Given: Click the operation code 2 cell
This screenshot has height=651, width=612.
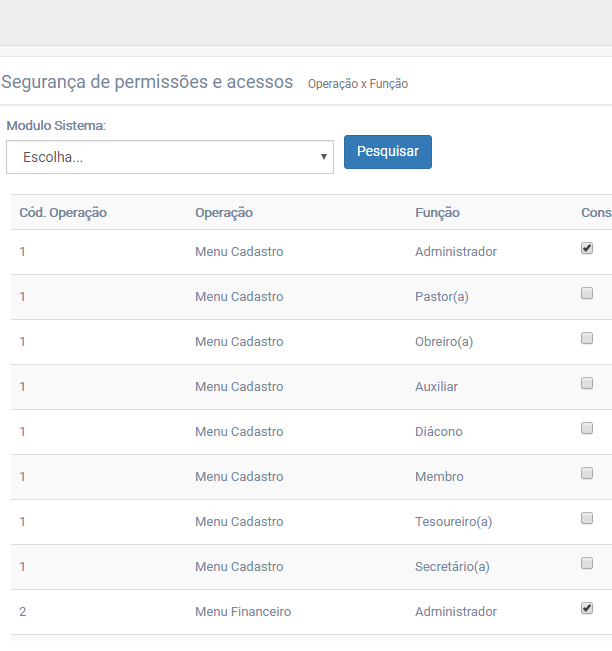Looking at the screenshot, I should (23, 612).
